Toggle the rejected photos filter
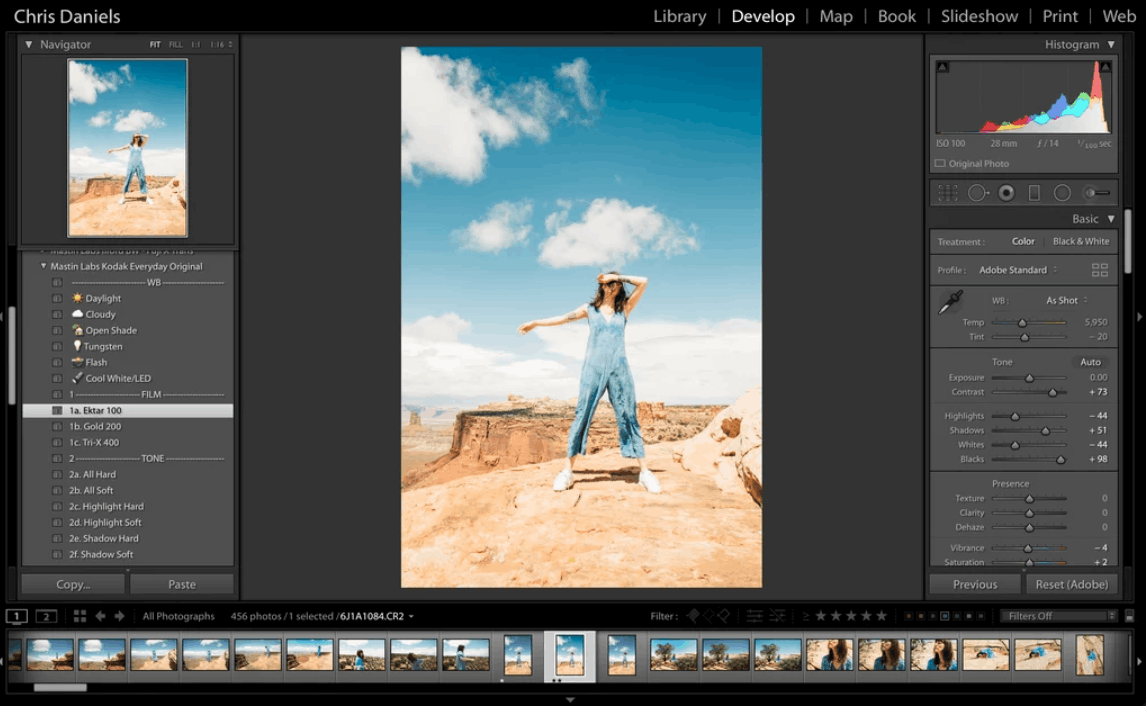Screen dimensions: 1146x706 pos(724,616)
